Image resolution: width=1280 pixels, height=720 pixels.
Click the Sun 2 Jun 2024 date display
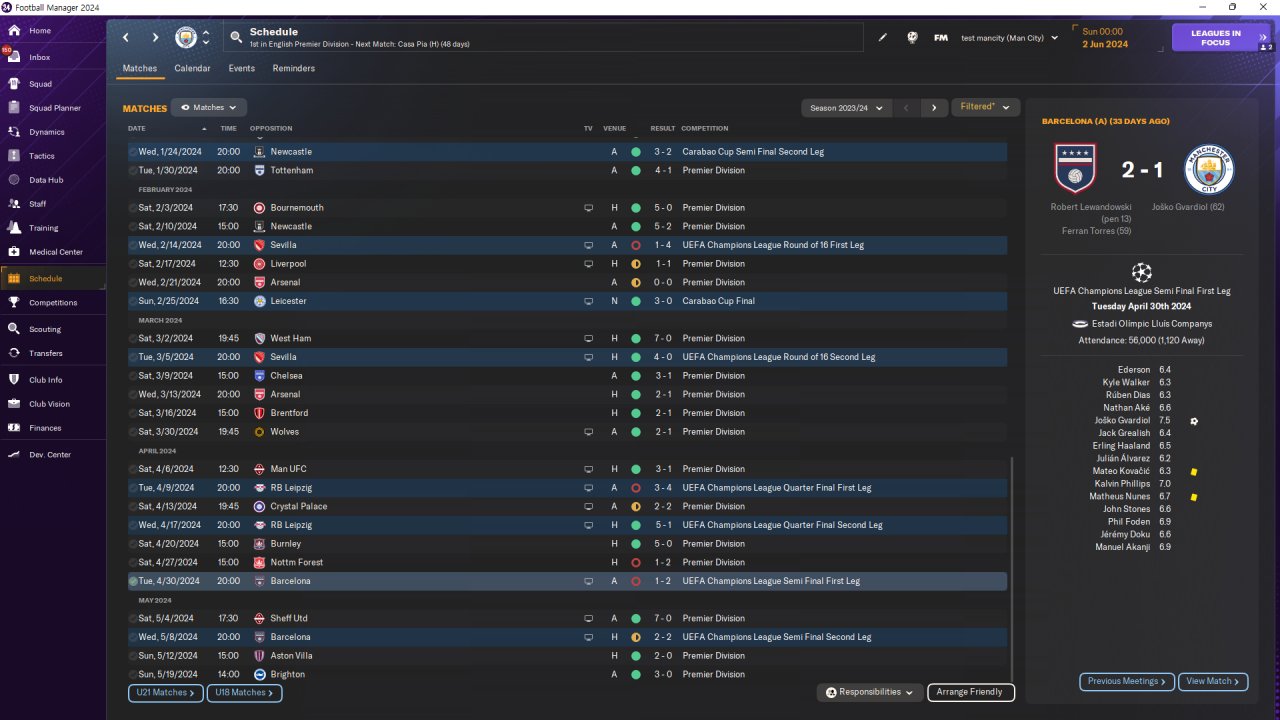pos(1104,38)
